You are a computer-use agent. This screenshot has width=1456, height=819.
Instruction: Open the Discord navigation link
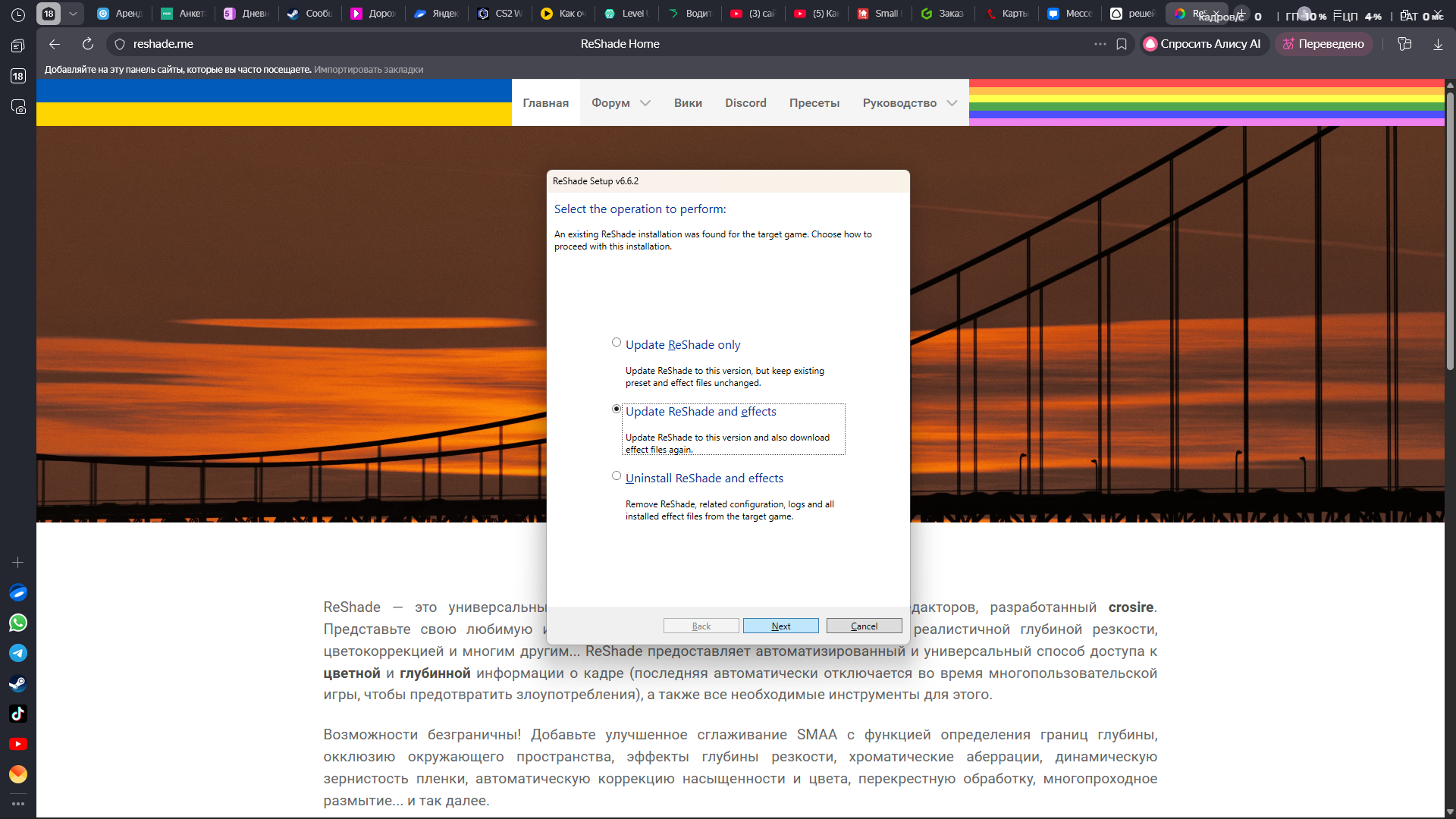point(745,103)
